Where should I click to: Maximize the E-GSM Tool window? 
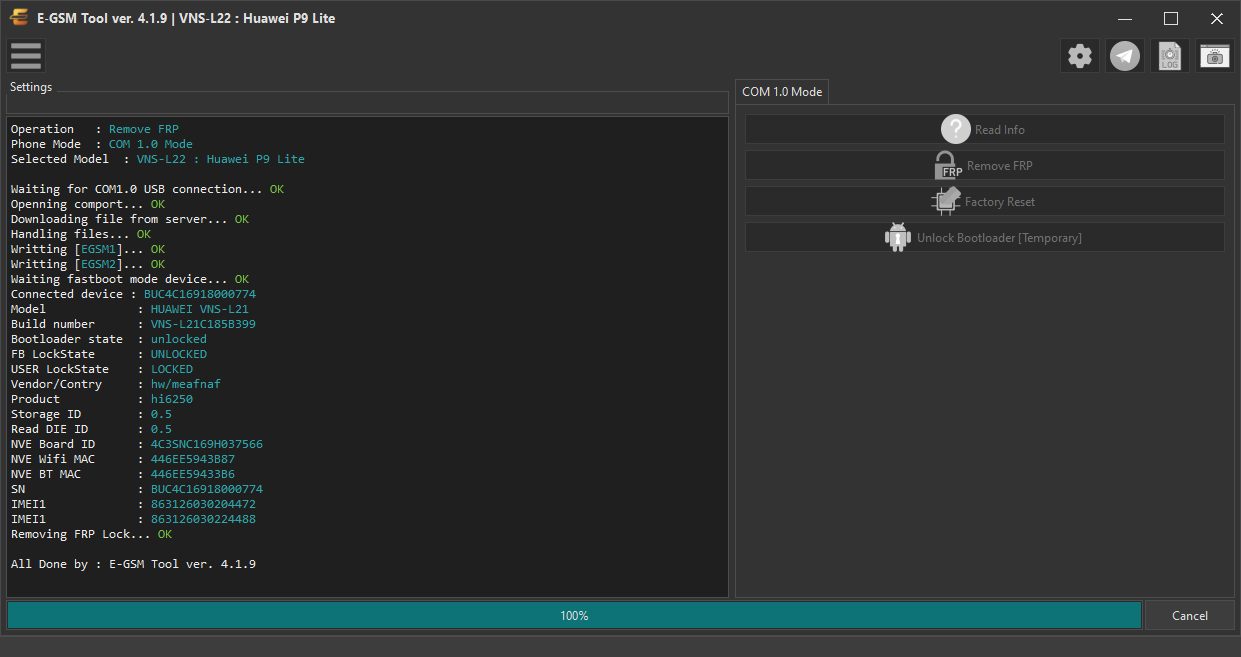(1171, 18)
